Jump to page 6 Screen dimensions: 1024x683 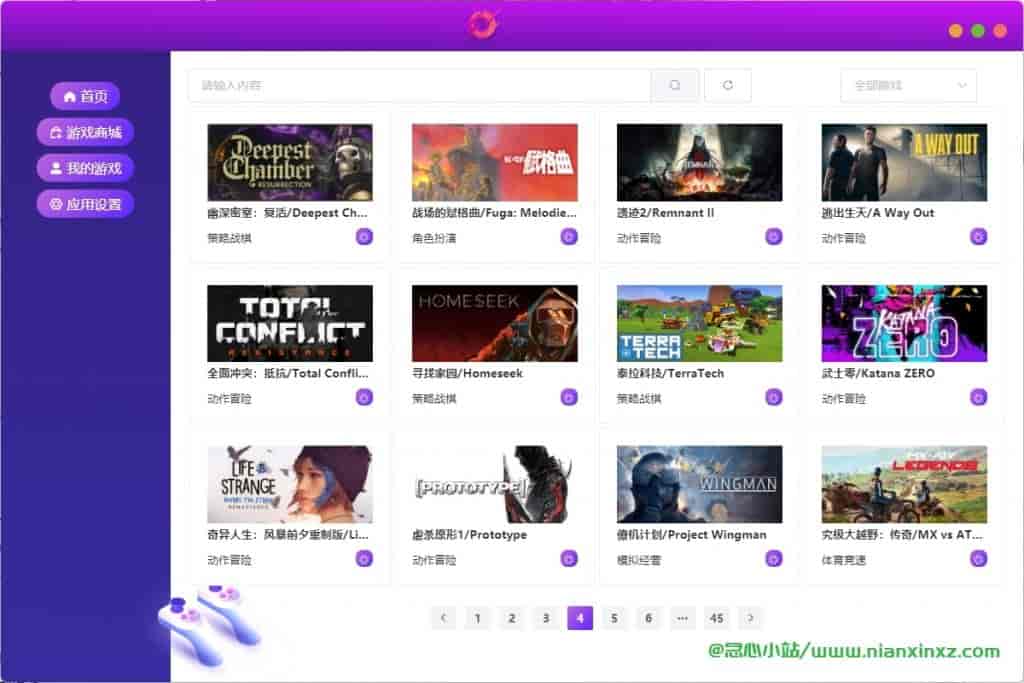648,618
